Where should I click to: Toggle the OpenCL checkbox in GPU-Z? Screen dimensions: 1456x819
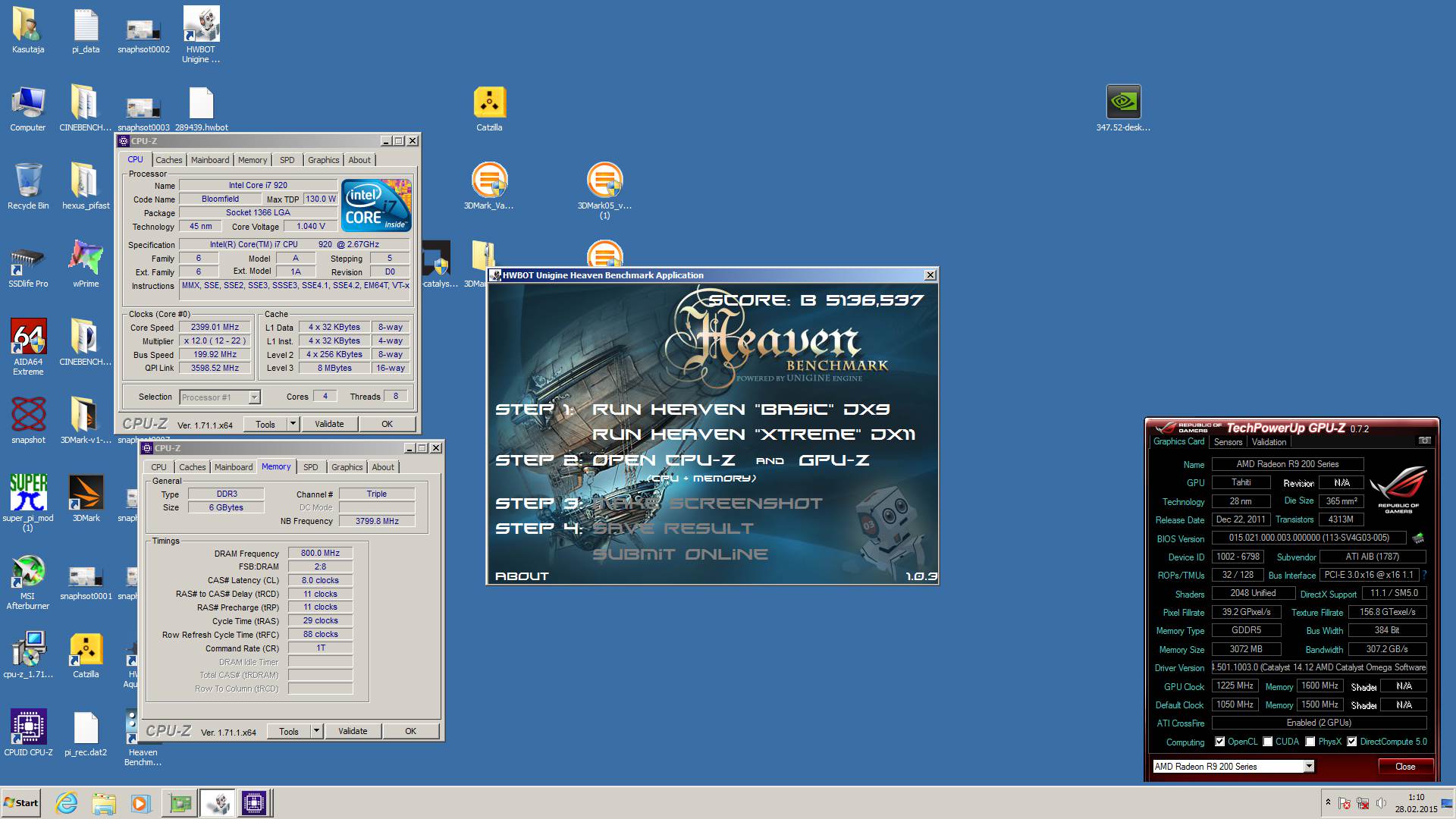pyautogui.click(x=1219, y=742)
